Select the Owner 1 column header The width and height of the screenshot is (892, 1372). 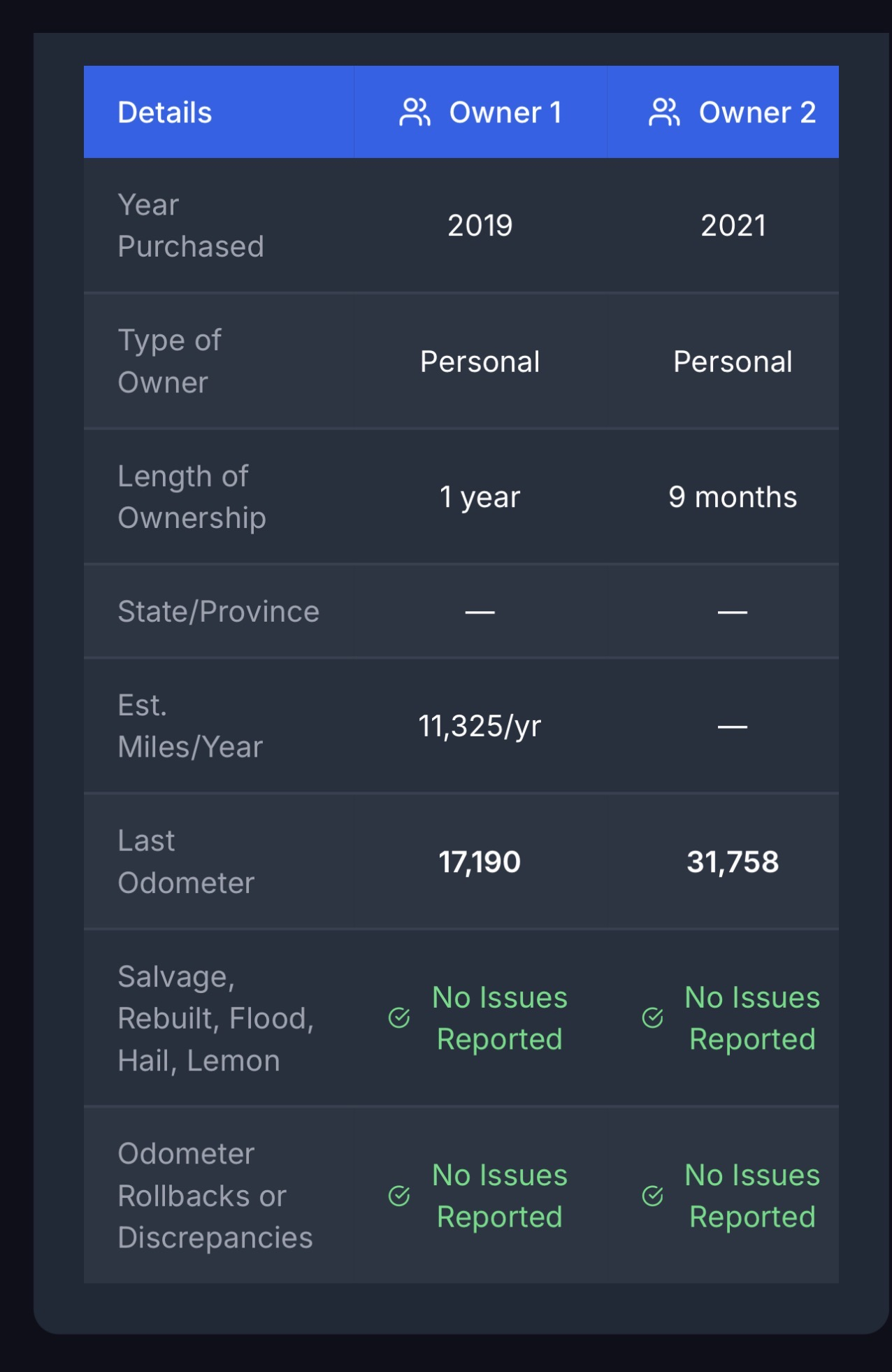(x=505, y=113)
